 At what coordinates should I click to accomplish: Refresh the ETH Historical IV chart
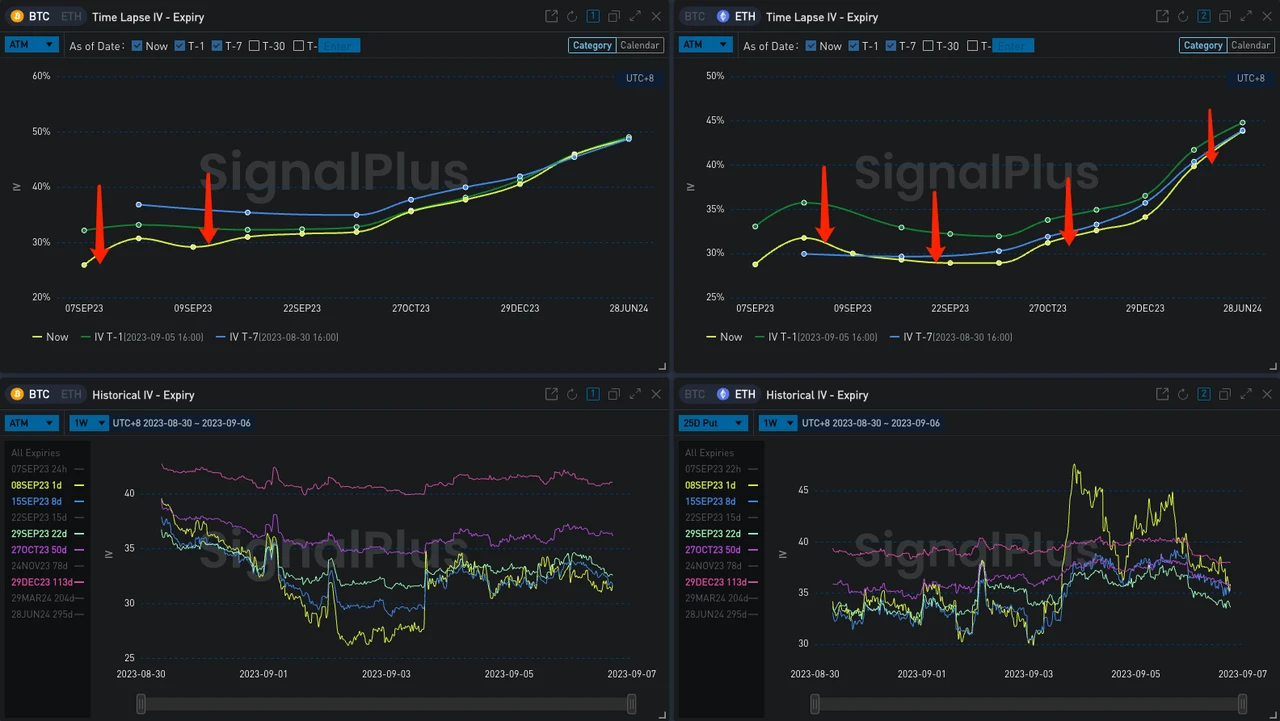click(1183, 395)
